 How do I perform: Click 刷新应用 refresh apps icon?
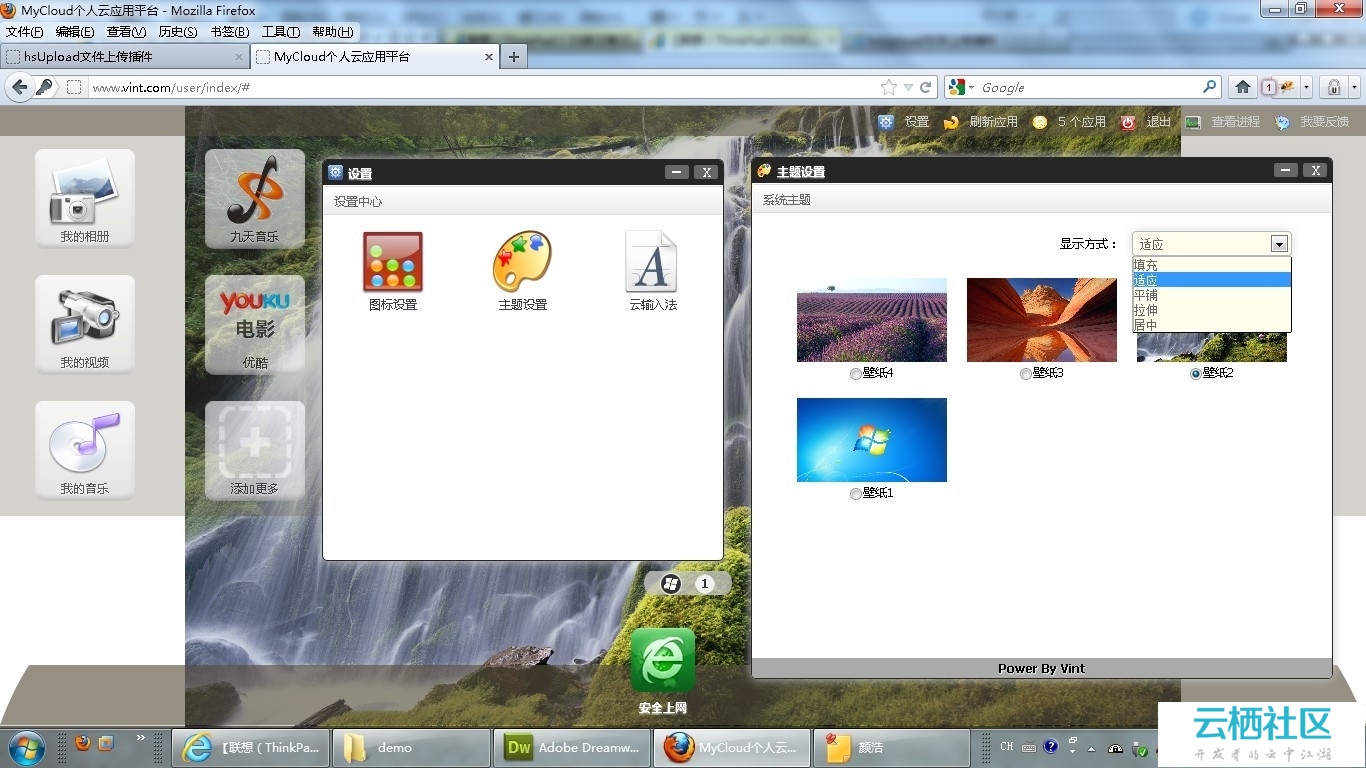[951, 122]
